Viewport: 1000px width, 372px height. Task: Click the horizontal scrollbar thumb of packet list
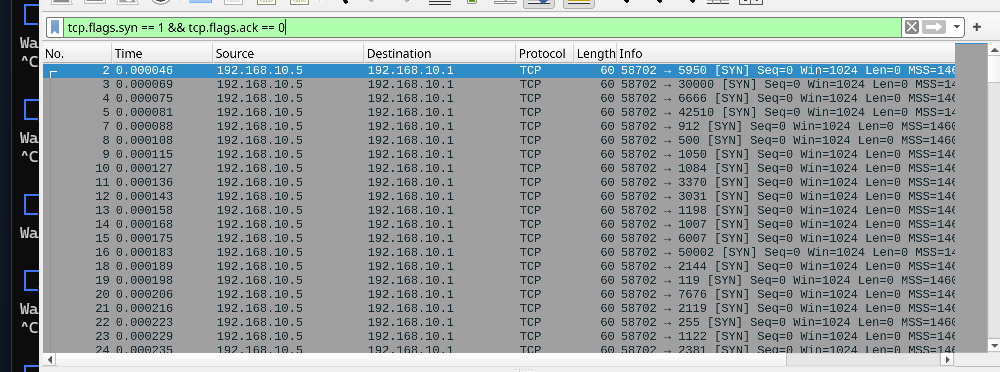tap(421, 360)
